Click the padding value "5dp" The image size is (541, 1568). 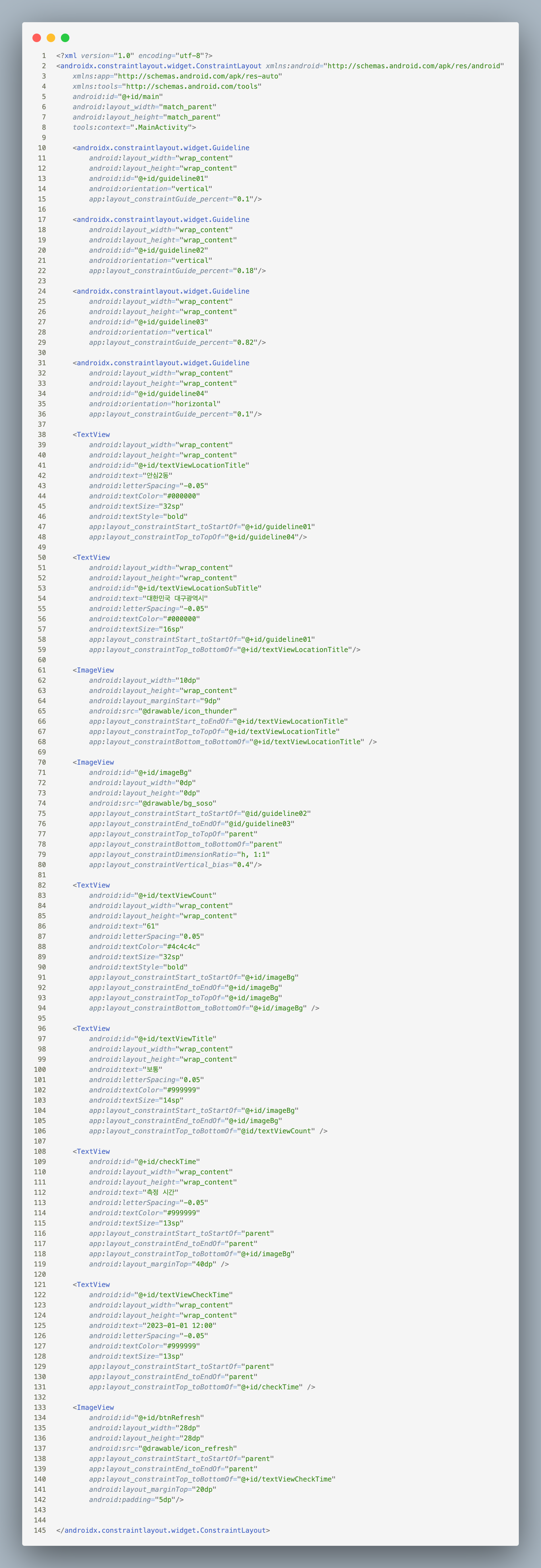165,1500
